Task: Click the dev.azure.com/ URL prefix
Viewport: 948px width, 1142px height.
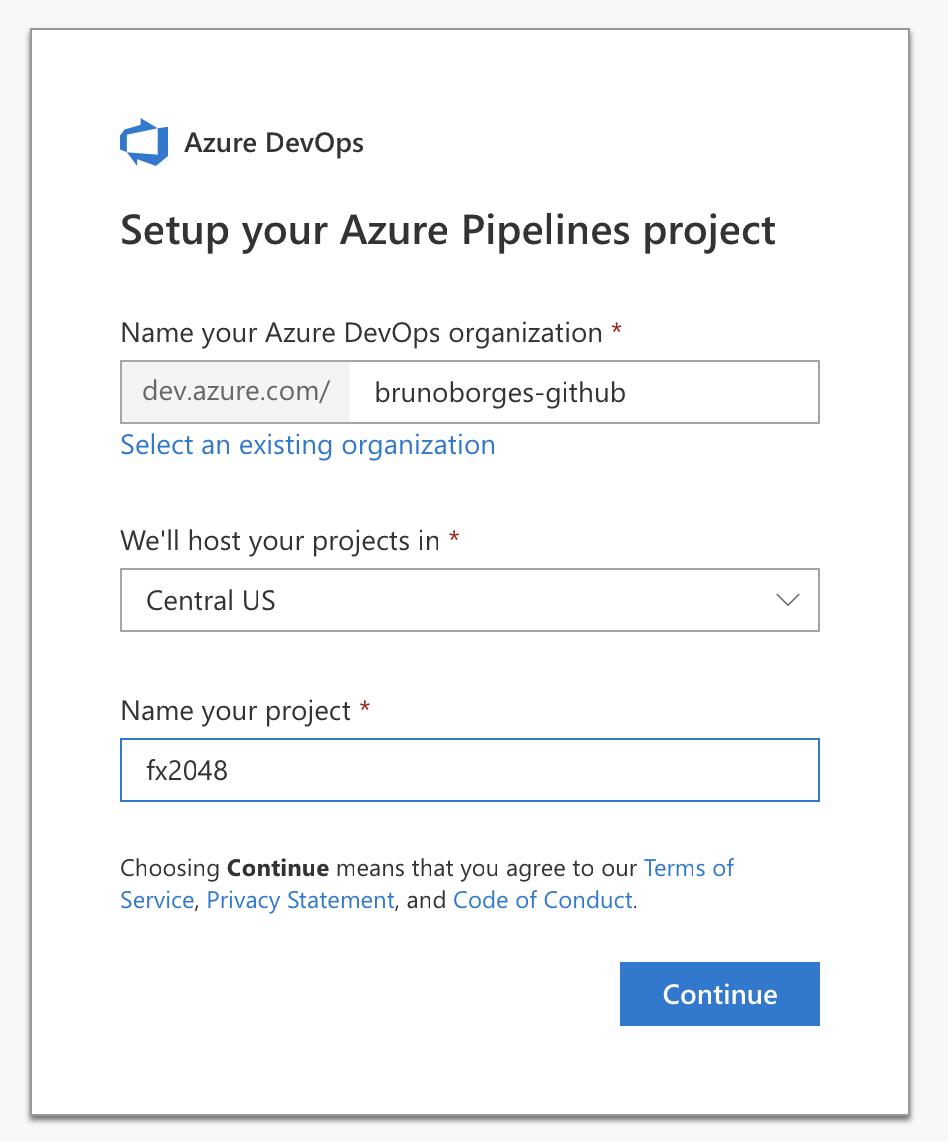Action: coord(236,393)
